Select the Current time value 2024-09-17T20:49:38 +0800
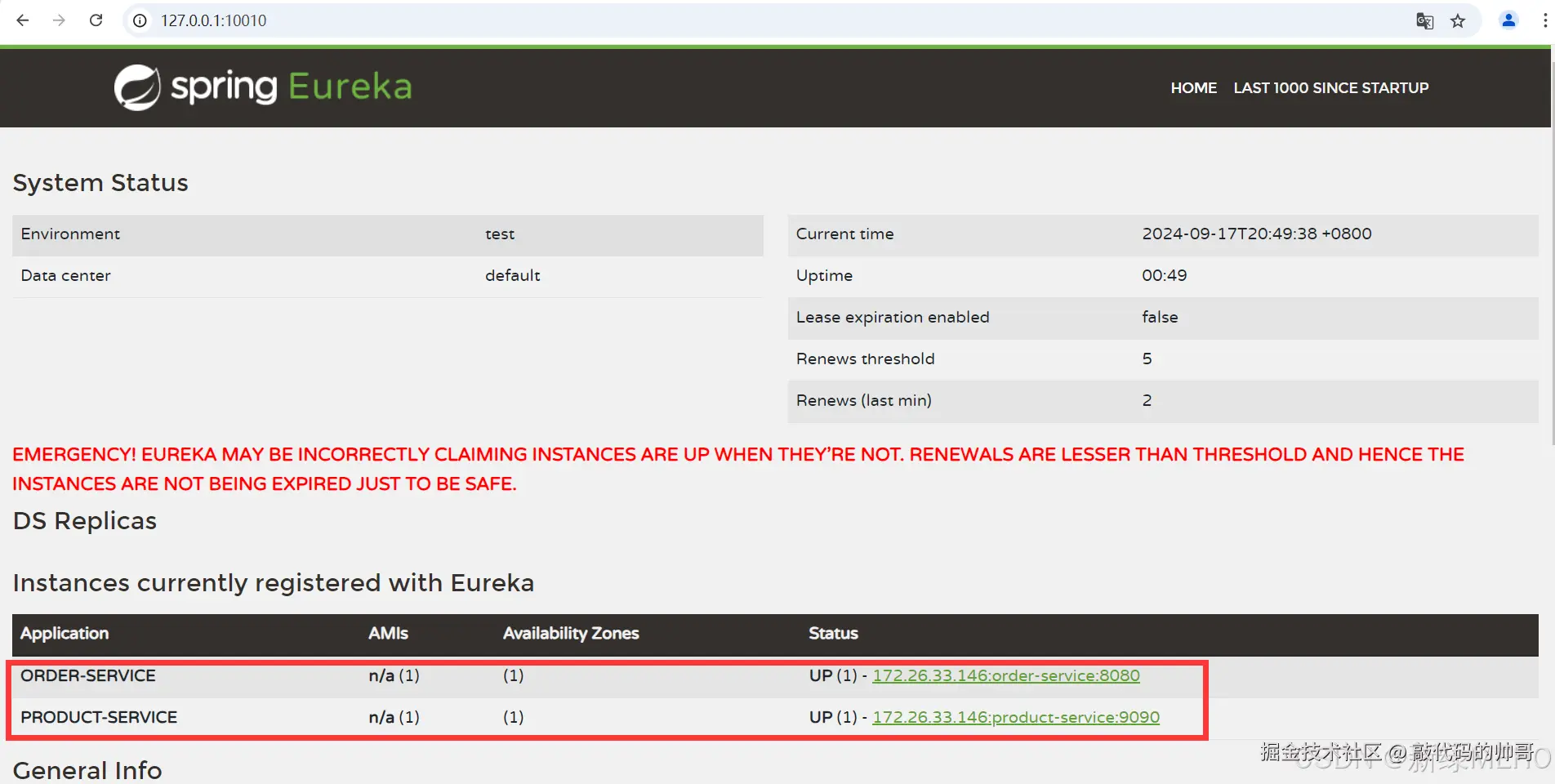 [1257, 234]
